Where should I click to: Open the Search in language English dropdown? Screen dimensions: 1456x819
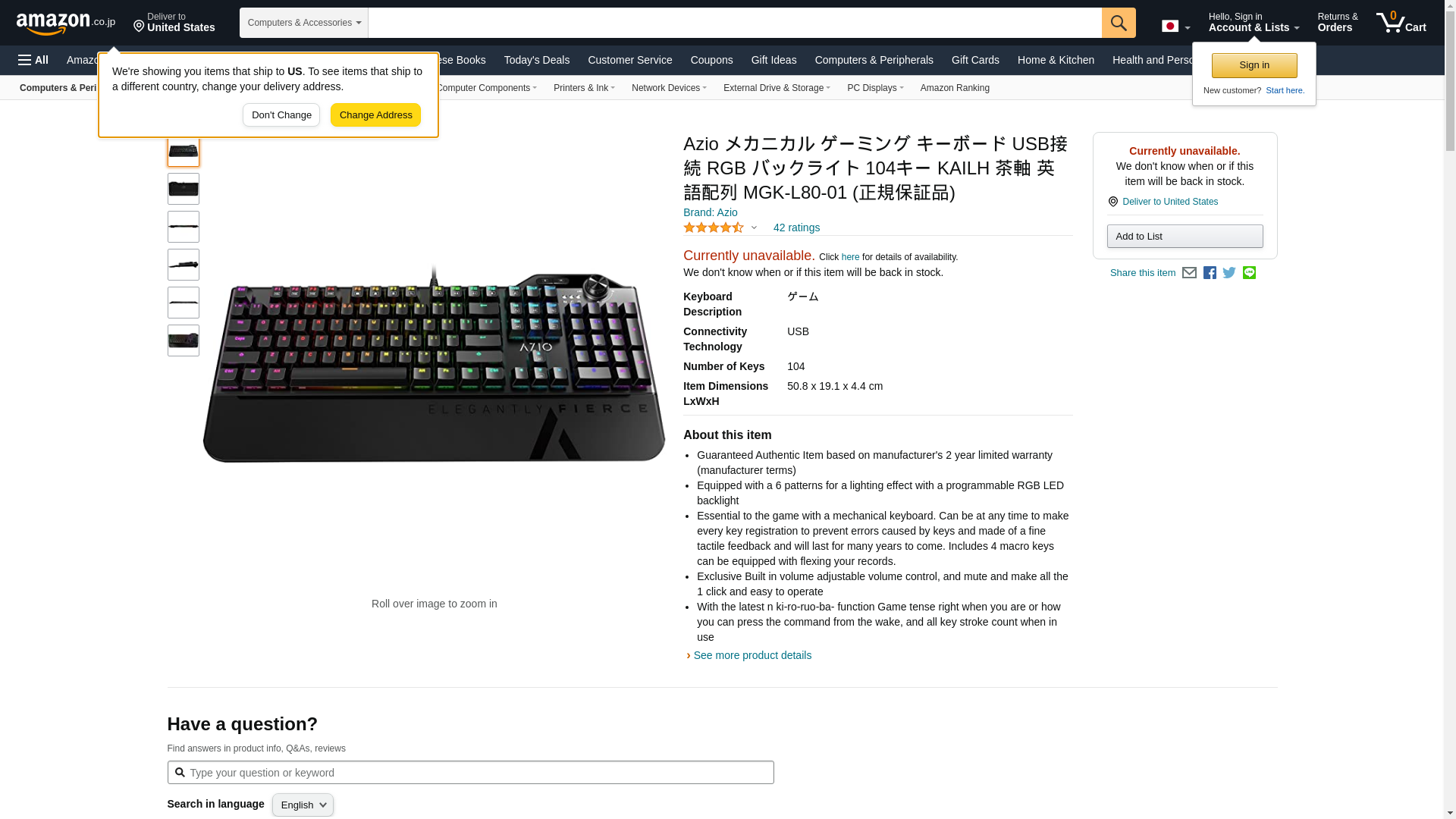click(303, 805)
